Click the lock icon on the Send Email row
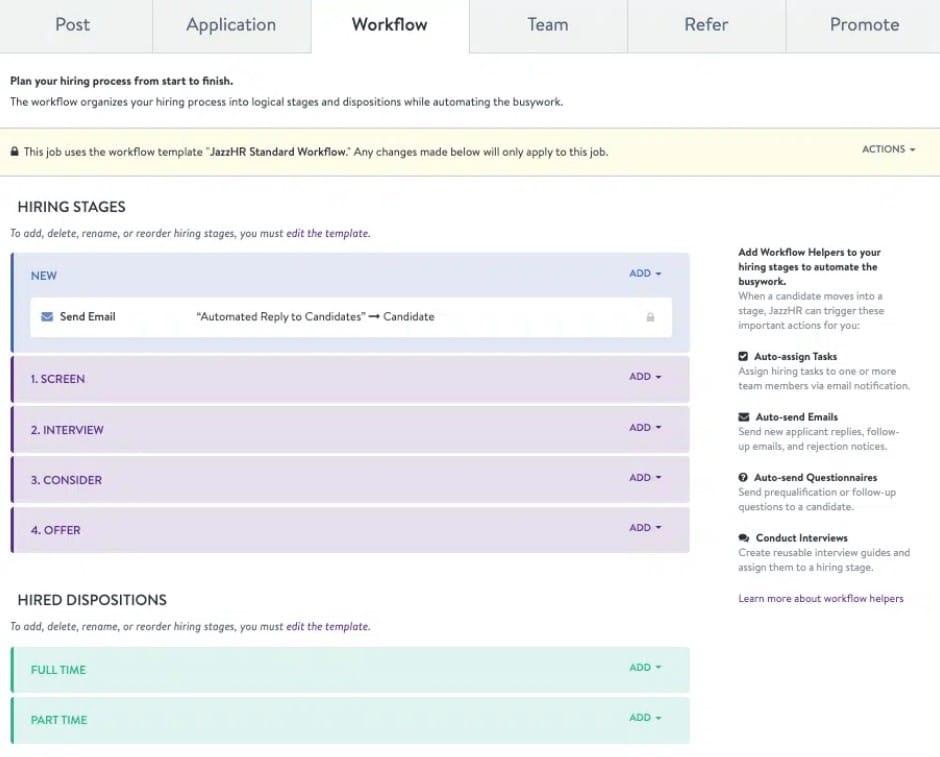Screen dimensions: 940x757 tap(650, 317)
